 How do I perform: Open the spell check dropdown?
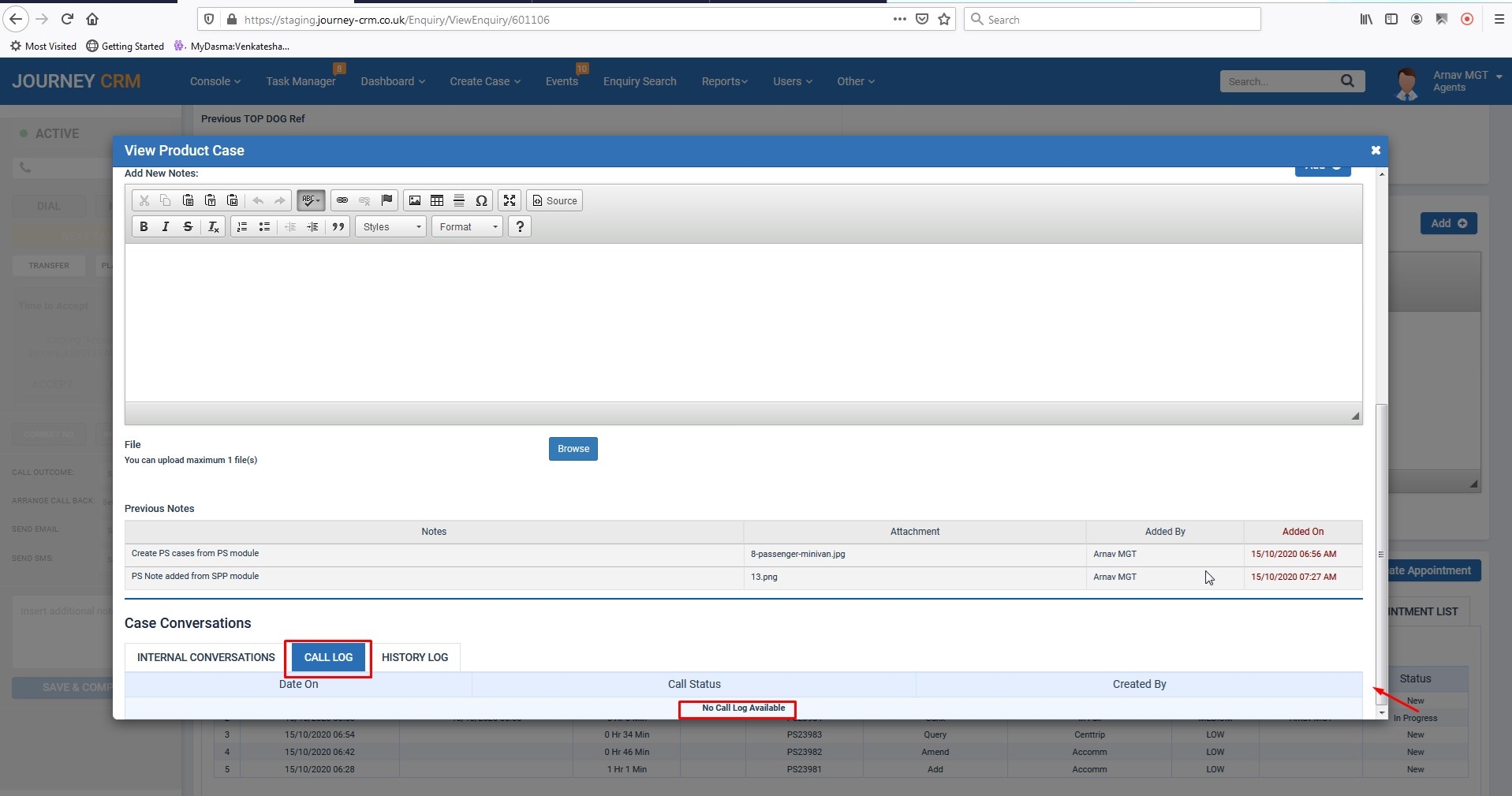click(x=311, y=200)
